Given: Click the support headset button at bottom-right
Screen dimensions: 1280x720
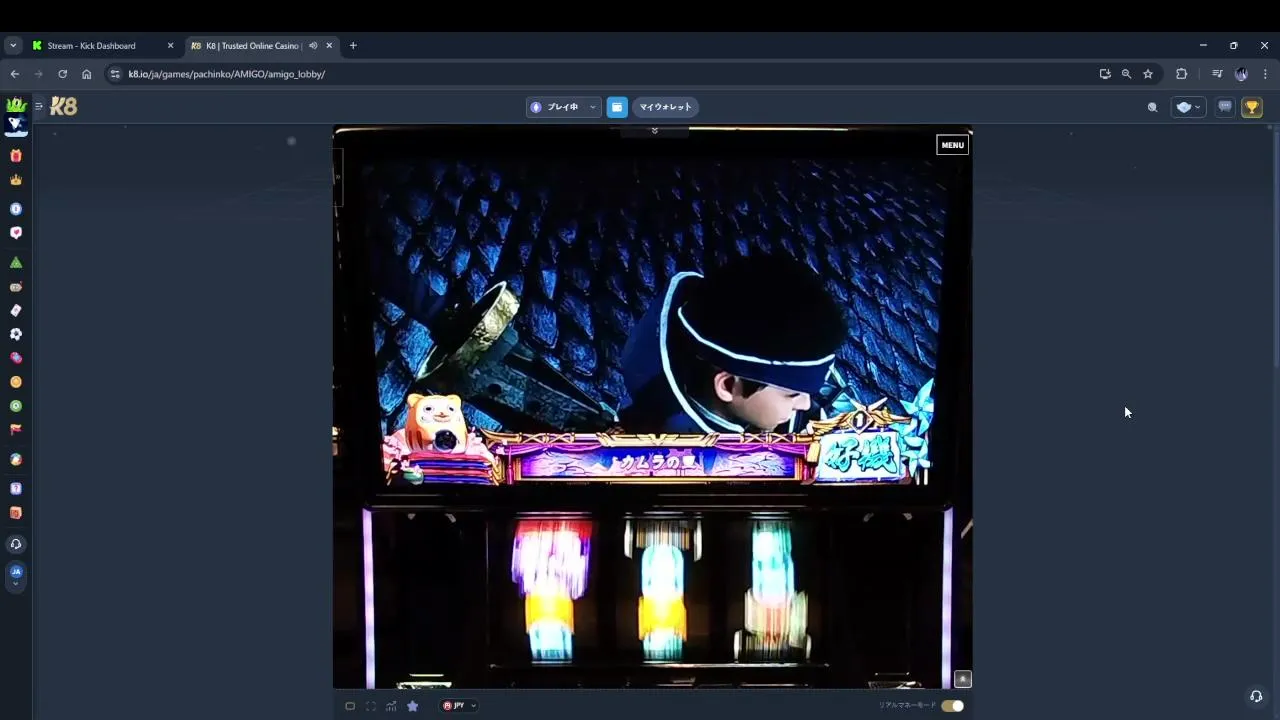Looking at the screenshot, I should [x=1256, y=697].
